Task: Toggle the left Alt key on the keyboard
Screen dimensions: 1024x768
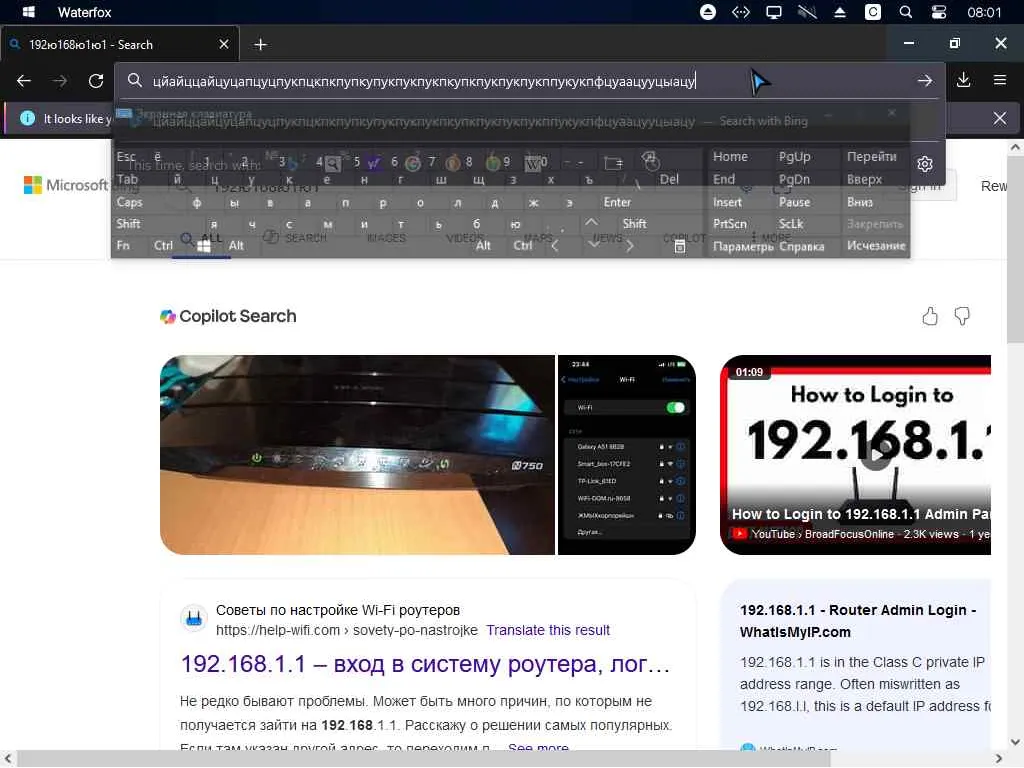Action: tap(236, 246)
